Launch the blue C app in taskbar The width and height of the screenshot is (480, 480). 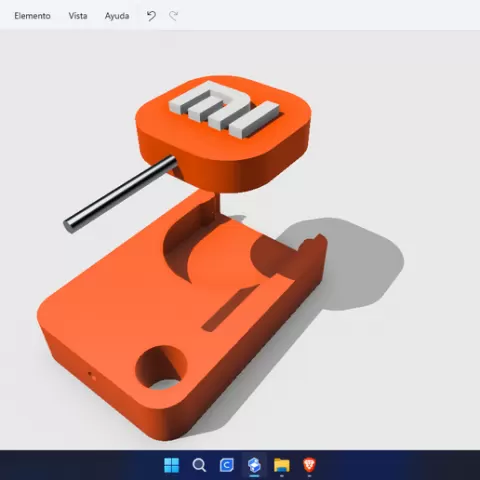(227, 465)
